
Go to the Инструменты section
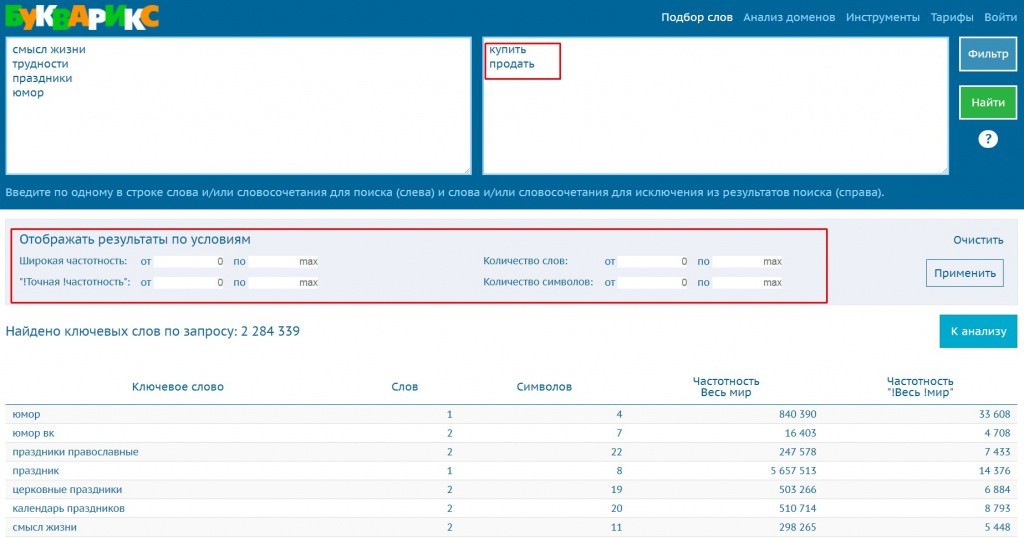pos(882,17)
